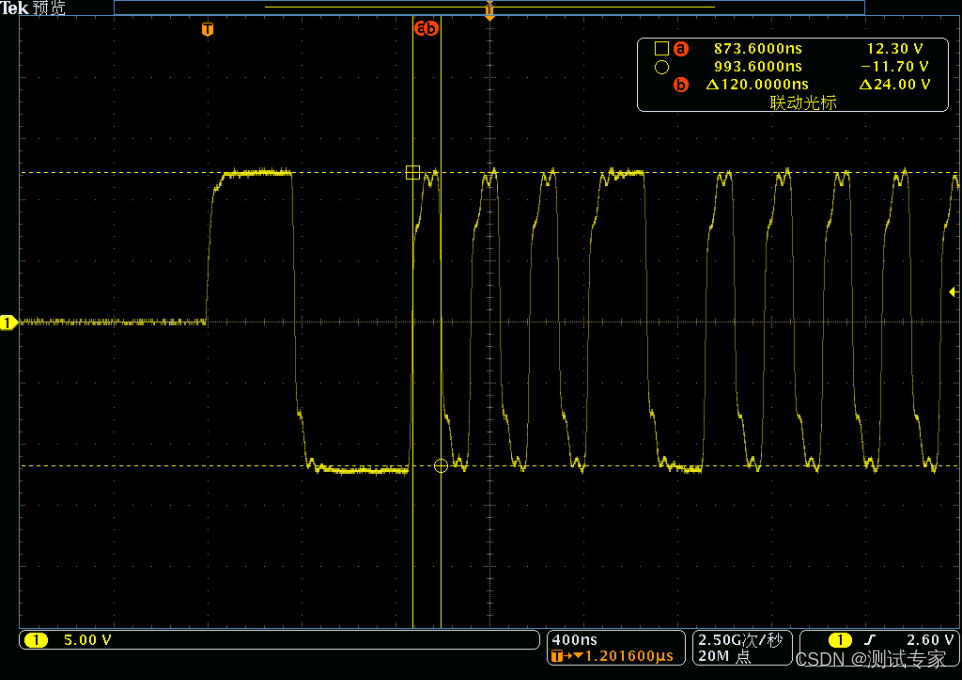Click the Tek logo
962x680 pixels.
point(15,7)
